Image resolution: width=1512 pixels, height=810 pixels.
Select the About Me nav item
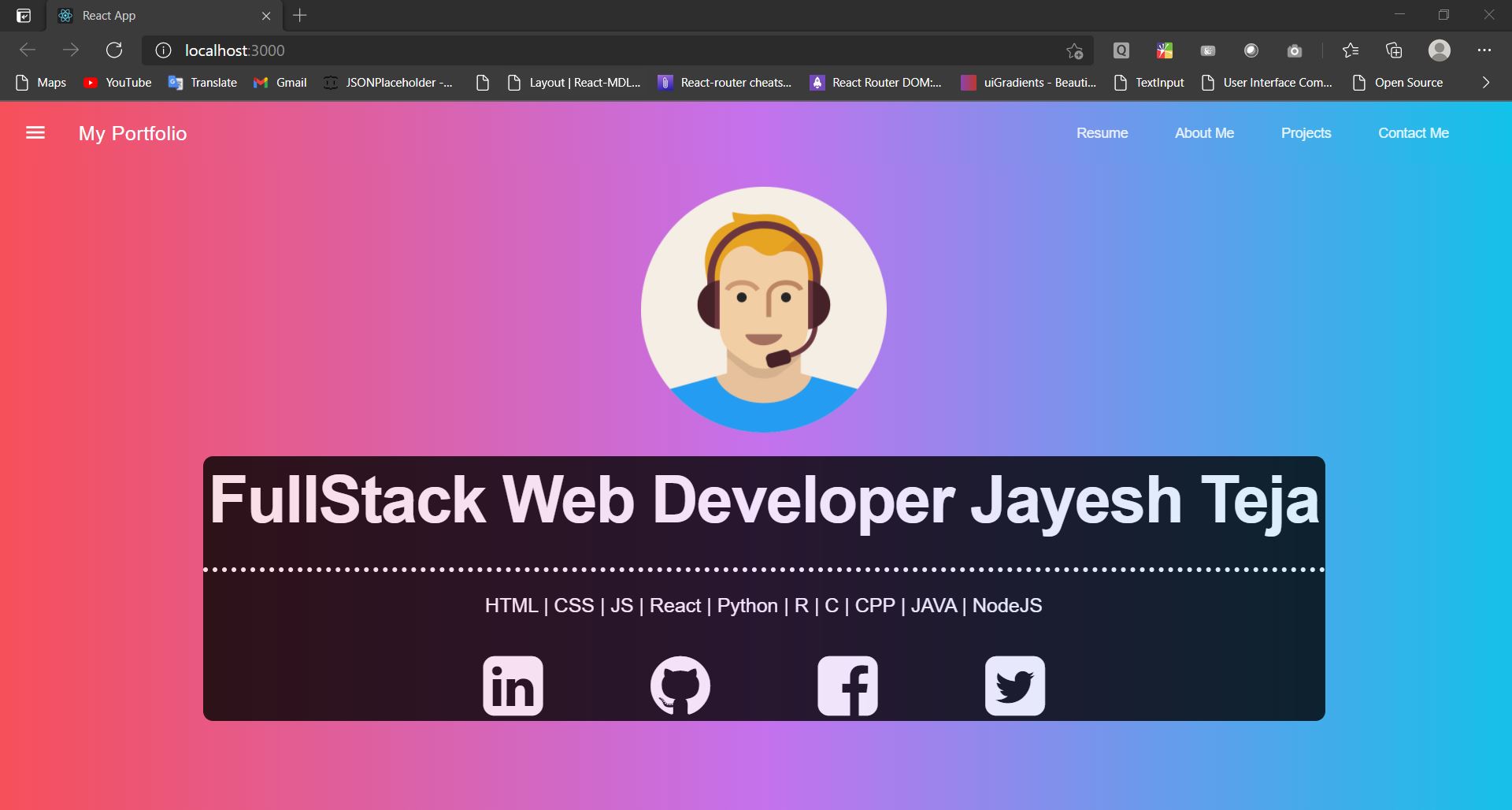point(1203,132)
